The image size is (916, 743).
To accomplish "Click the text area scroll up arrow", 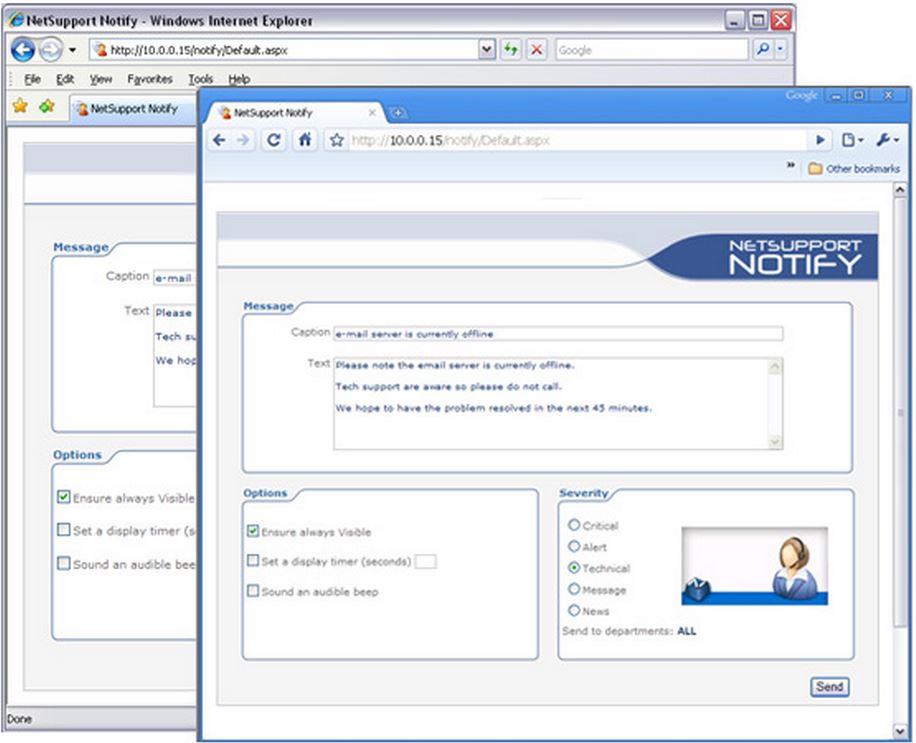I will [x=775, y=366].
